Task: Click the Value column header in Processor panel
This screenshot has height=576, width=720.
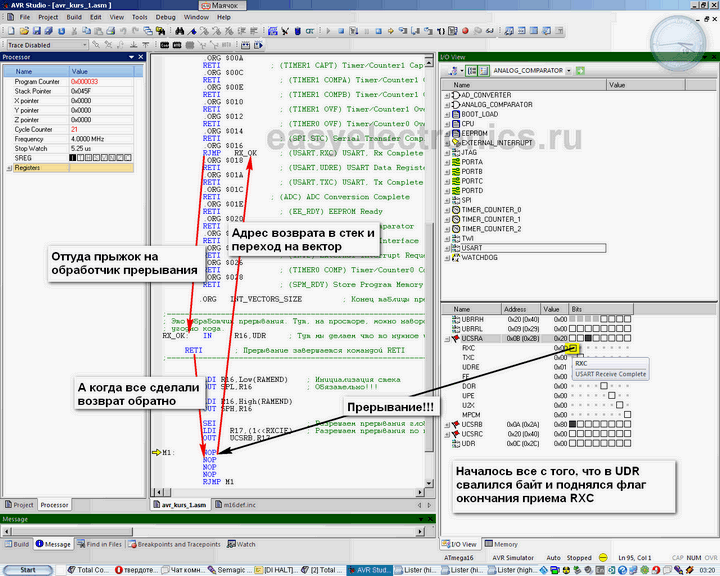Action: tap(101, 72)
